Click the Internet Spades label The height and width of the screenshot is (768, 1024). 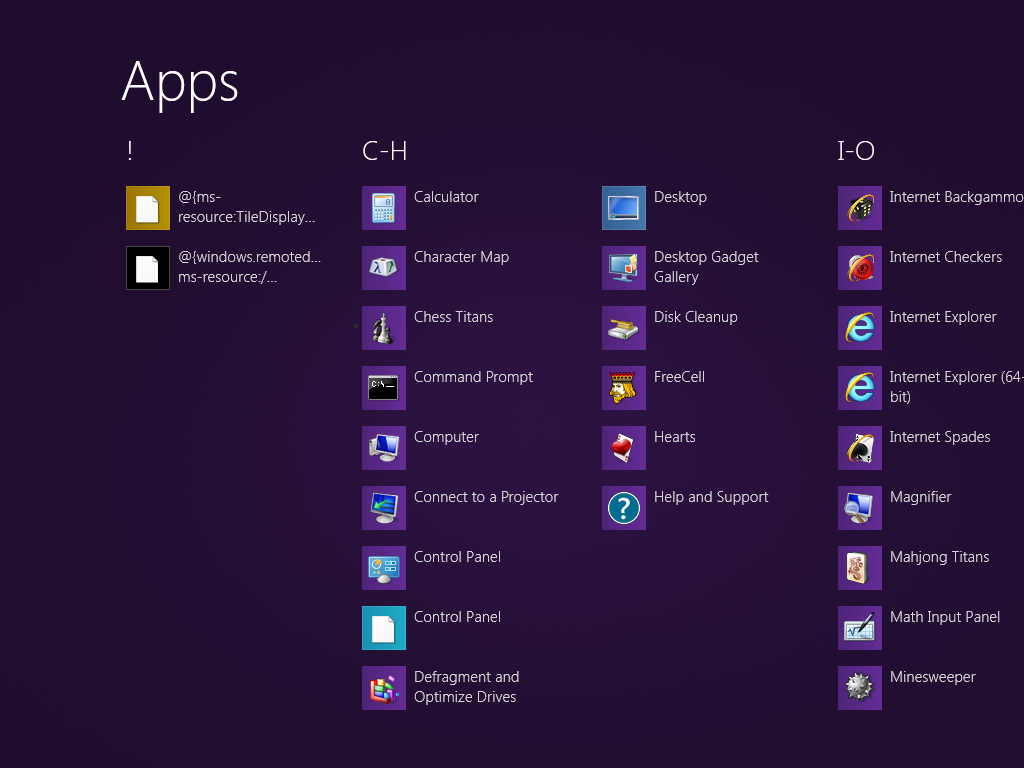click(940, 438)
